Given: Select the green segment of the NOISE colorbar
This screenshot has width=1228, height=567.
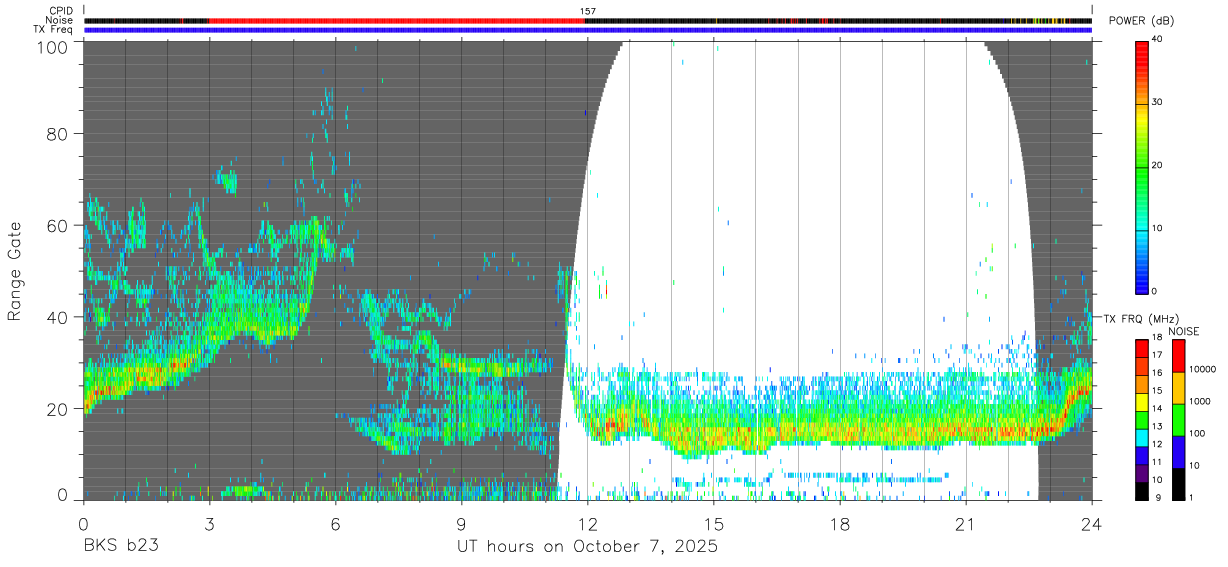Looking at the screenshot, I should coord(1179,420).
